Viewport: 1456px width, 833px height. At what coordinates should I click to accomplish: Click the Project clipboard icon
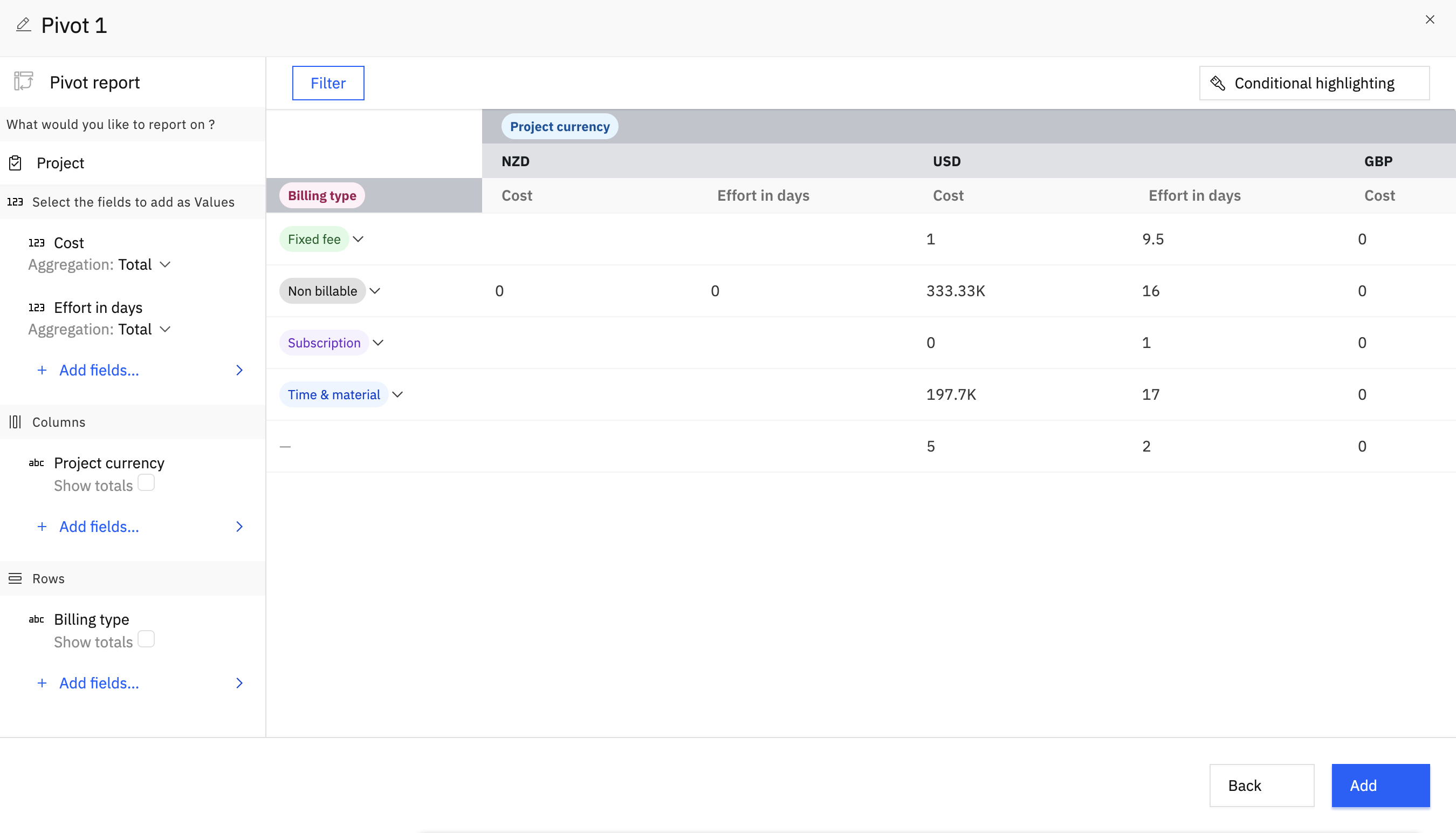click(x=16, y=163)
